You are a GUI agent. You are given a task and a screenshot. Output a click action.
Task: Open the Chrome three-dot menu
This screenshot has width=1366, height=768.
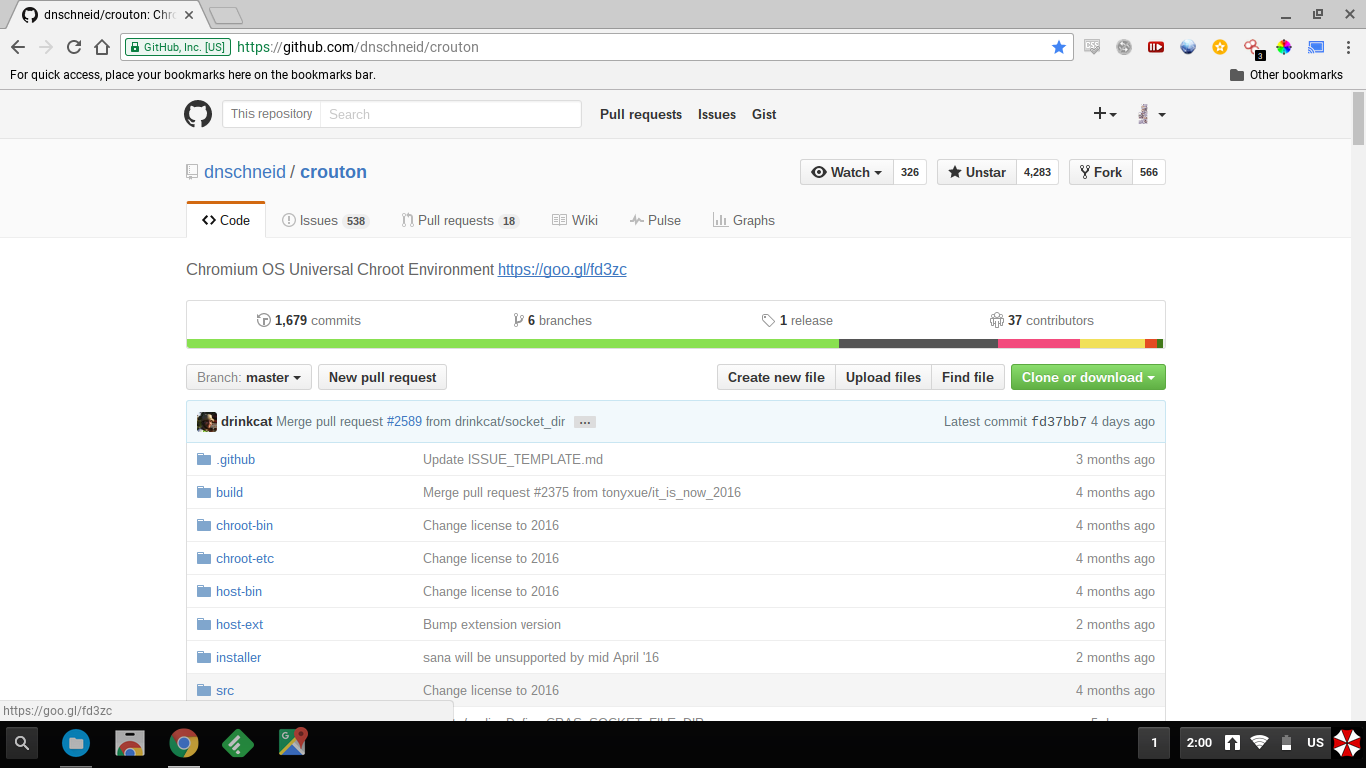pos(1346,47)
